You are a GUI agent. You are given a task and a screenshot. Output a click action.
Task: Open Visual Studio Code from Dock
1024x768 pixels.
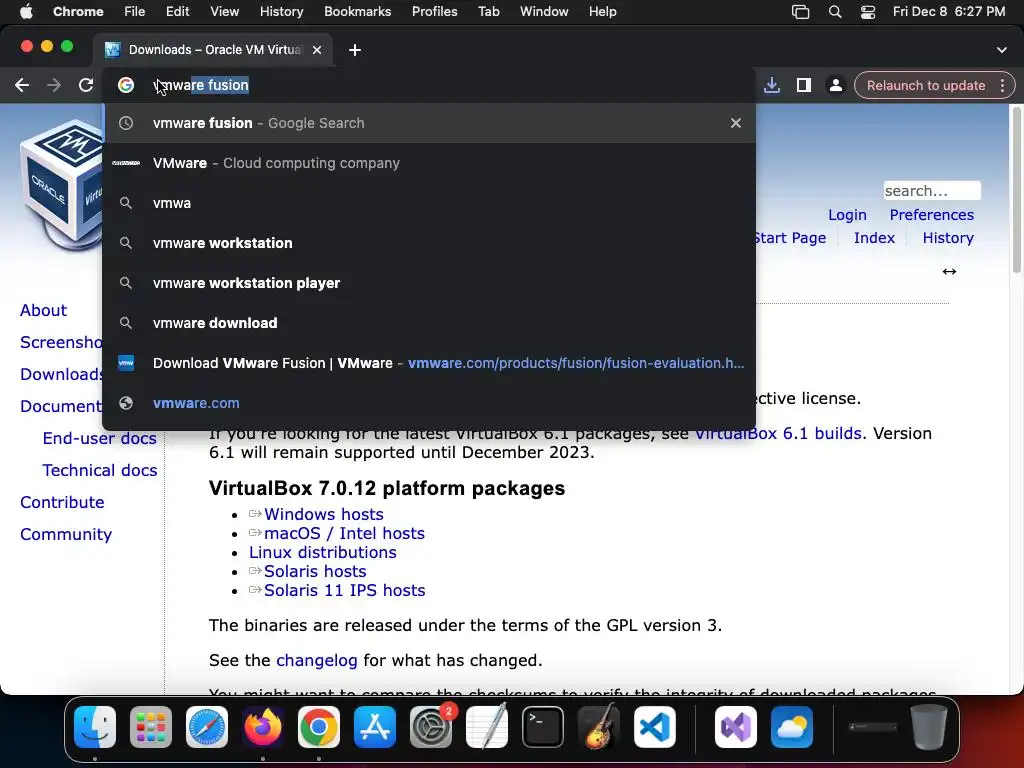pos(655,727)
